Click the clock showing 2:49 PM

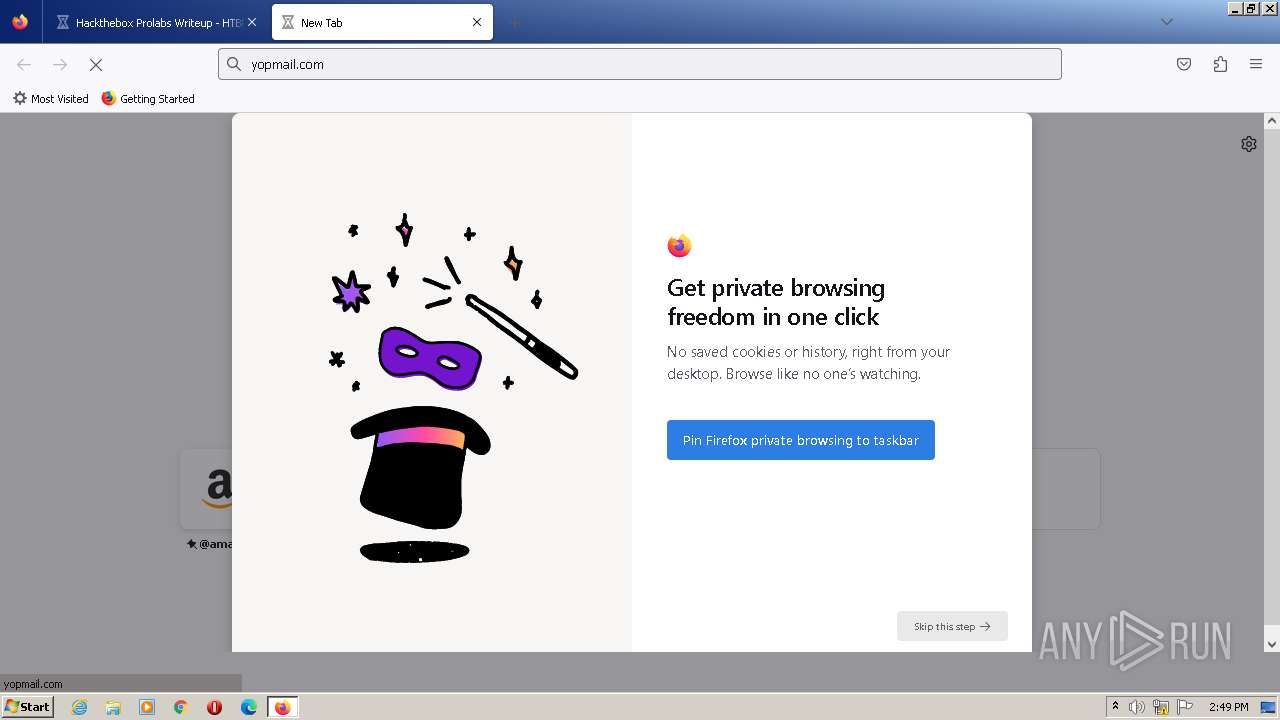tap(1228, 707)
